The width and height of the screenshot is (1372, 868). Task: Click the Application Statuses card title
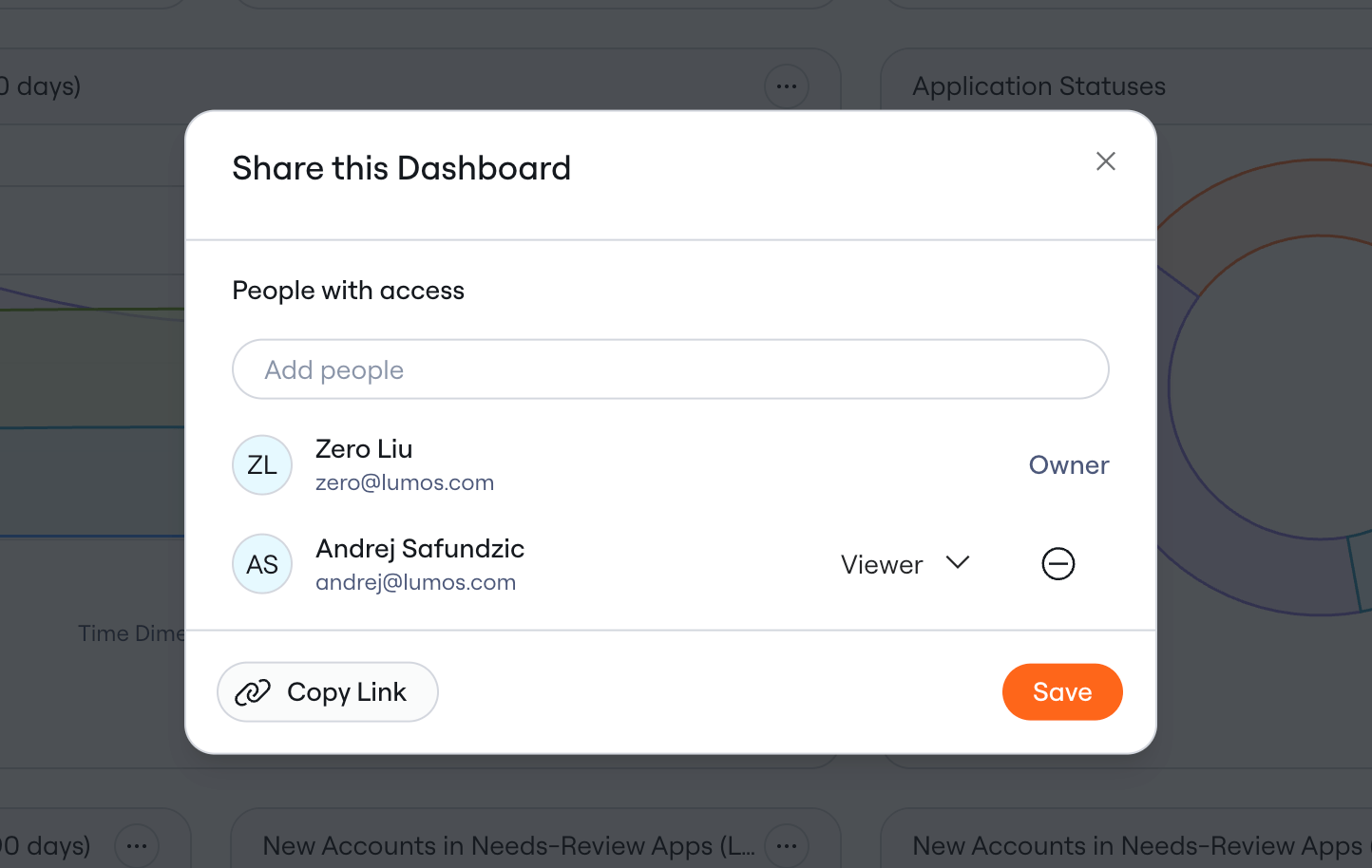click(1039, 86)
